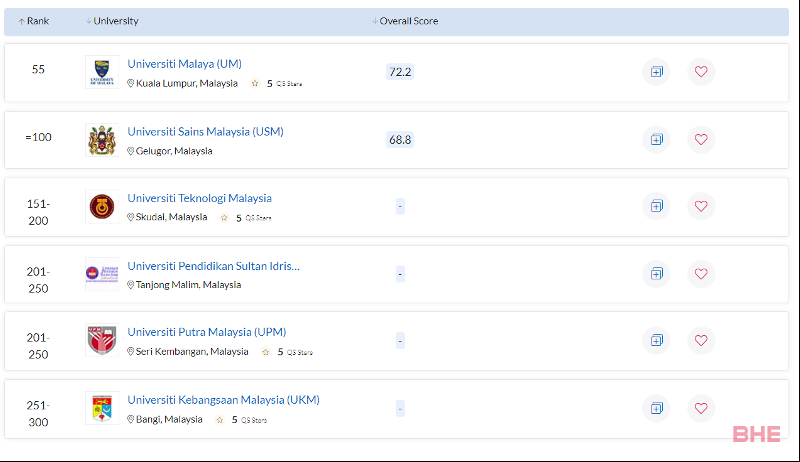Screen dimensions: 800x462
Task: Click the =100 rank cell
Action: coord(38,137)
